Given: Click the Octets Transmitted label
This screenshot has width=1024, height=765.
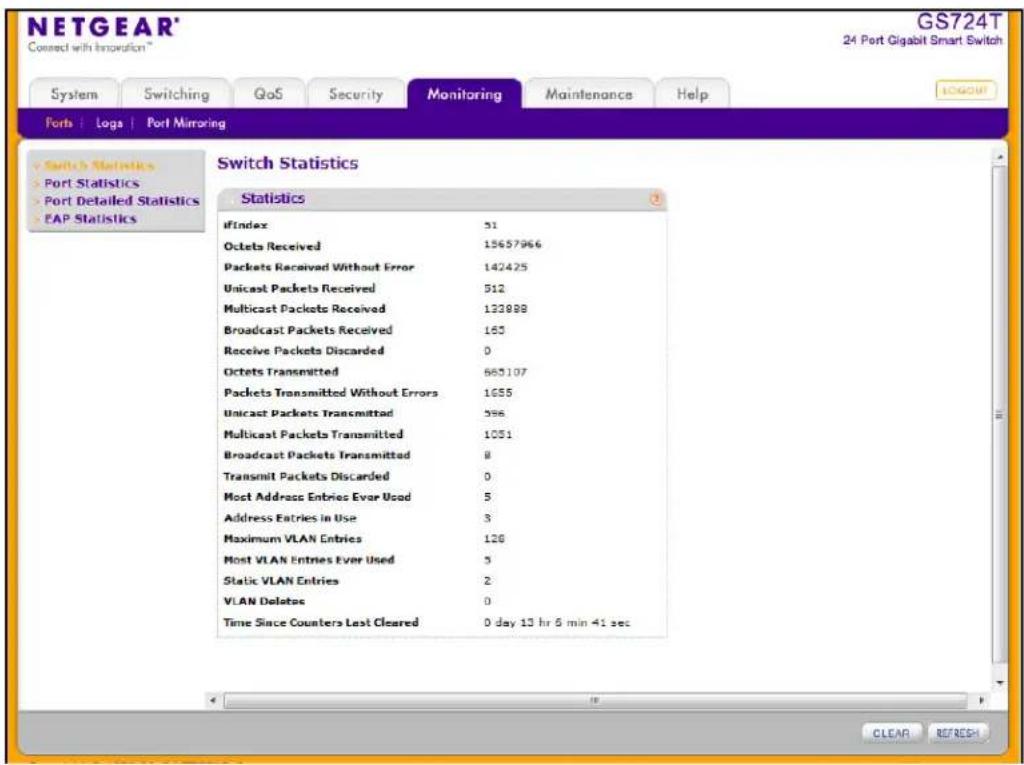Looking at the screenshot, I should tap(281, 372).
